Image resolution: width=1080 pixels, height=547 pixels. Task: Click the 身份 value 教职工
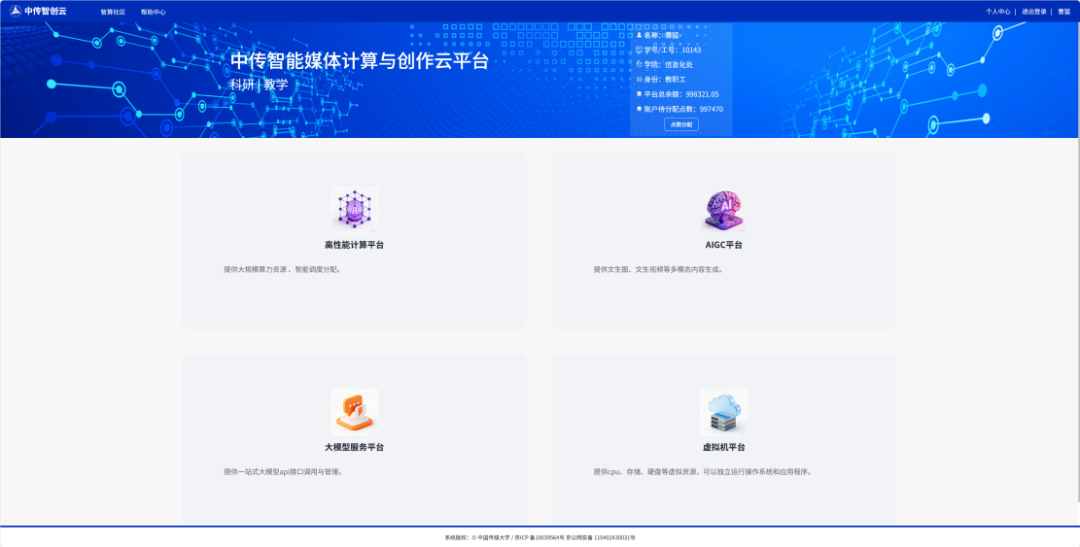point(675,79)
